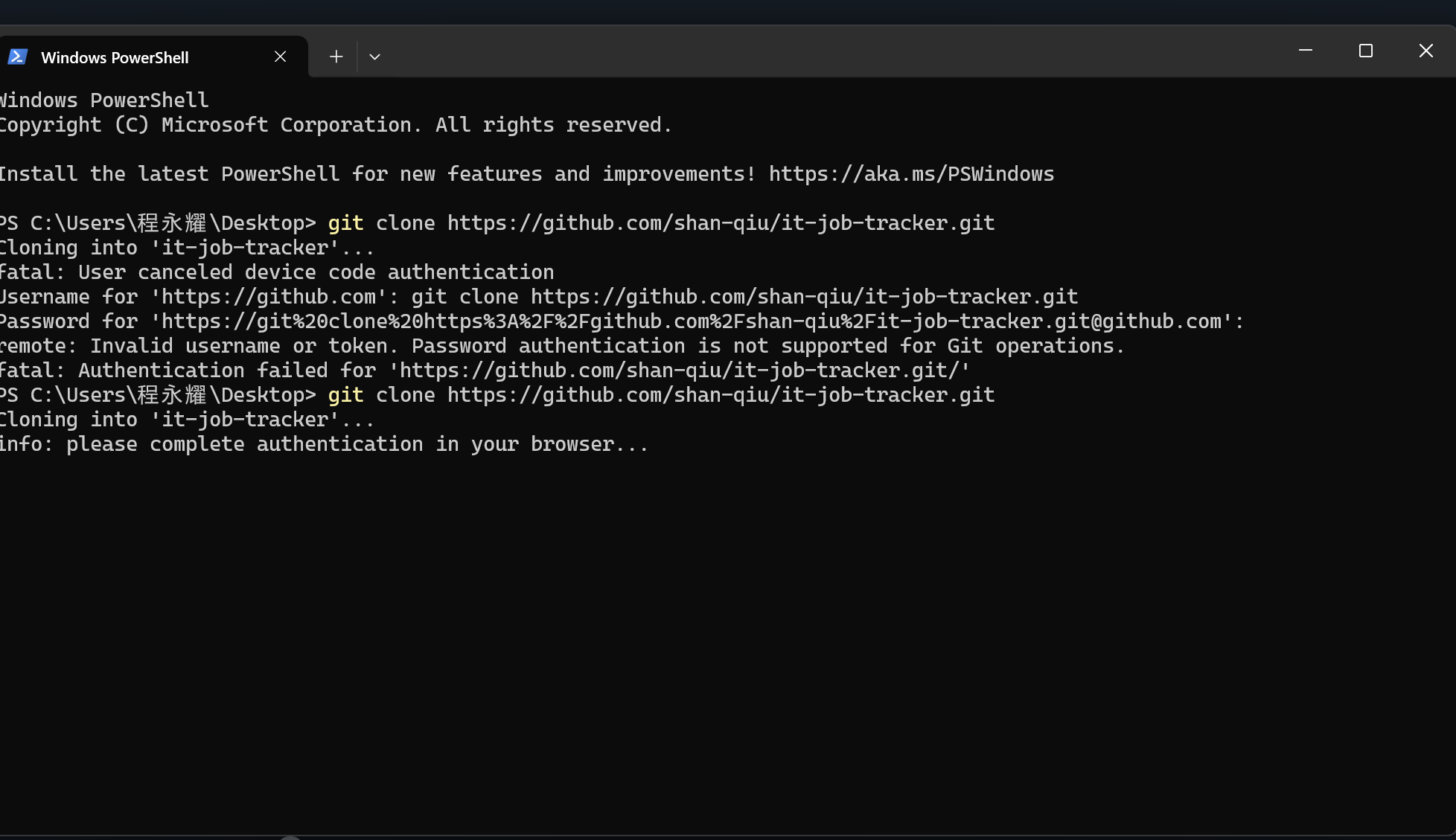
Task: Click the 'Invalid username or token' remote message
Action: coord(561,346)
